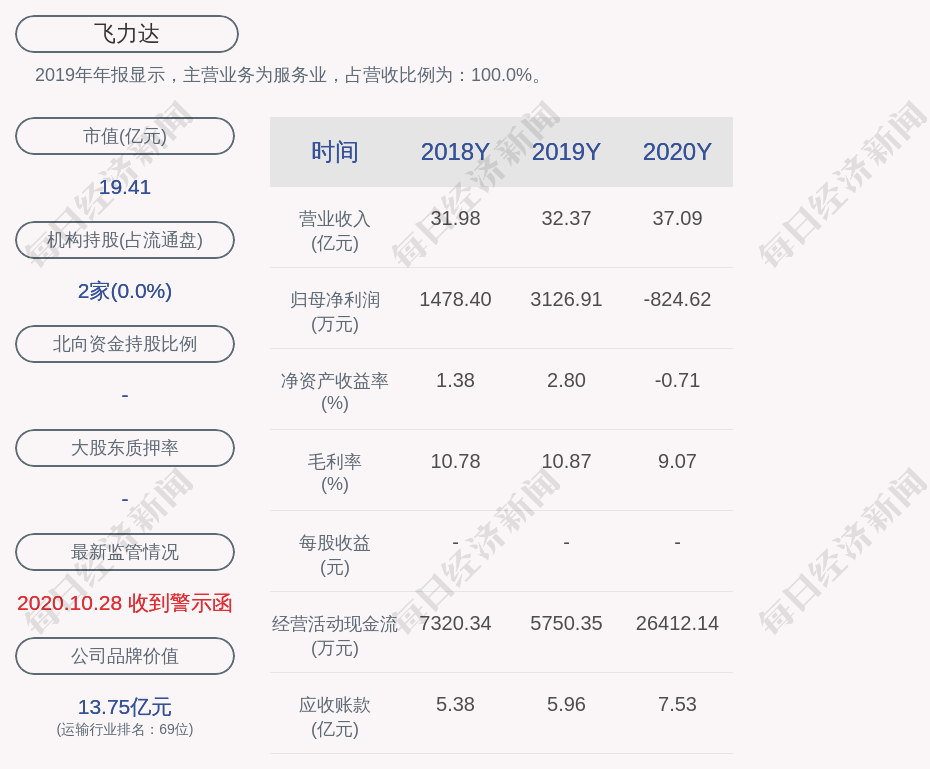
Task: Click the 飞力达 company name pill
Action: [x=126, y=34]
